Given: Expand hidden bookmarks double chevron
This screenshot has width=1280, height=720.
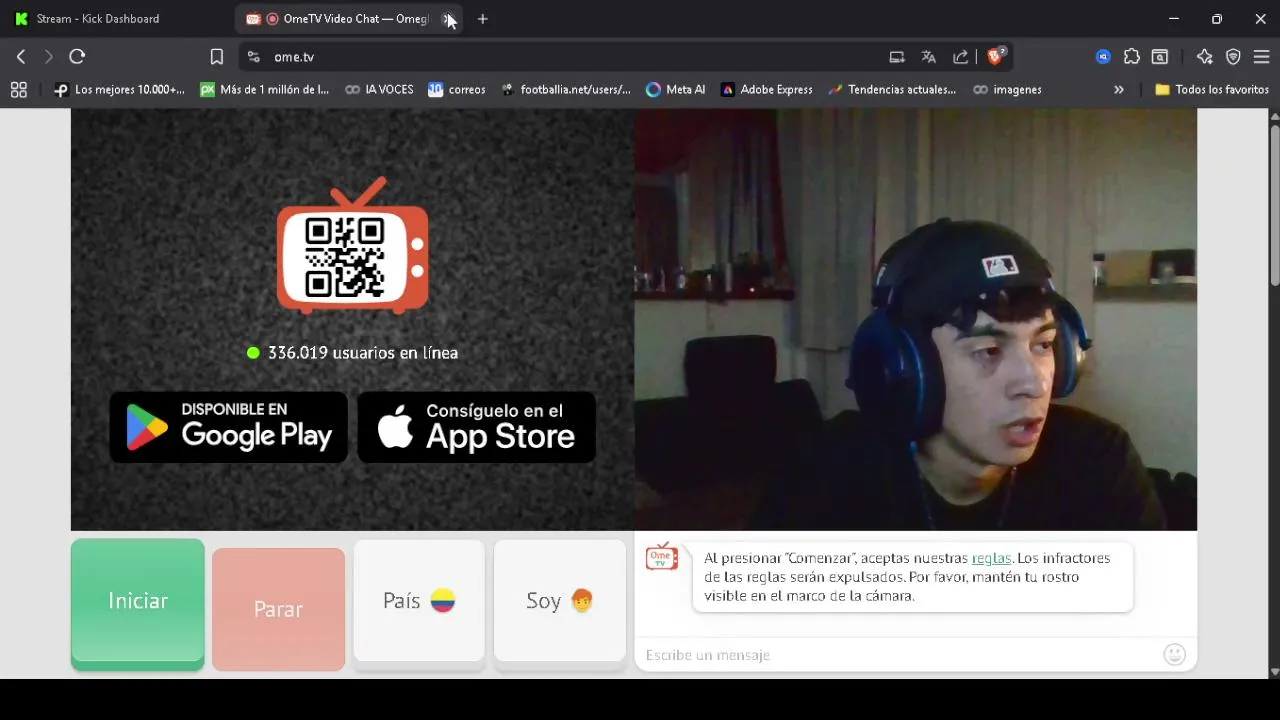Looking at the screenshot, I should pos(1119,90).
